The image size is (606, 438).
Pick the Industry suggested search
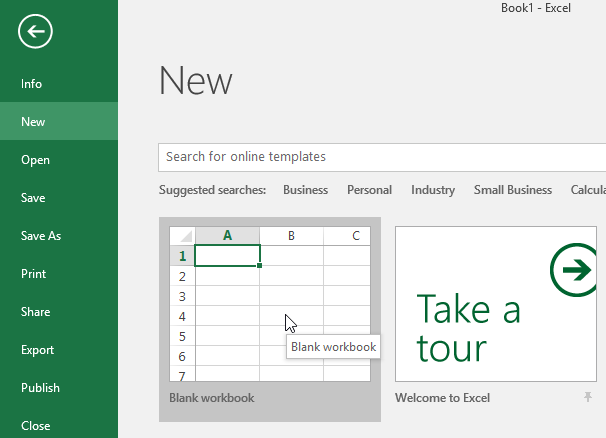[x=432, y=190]
